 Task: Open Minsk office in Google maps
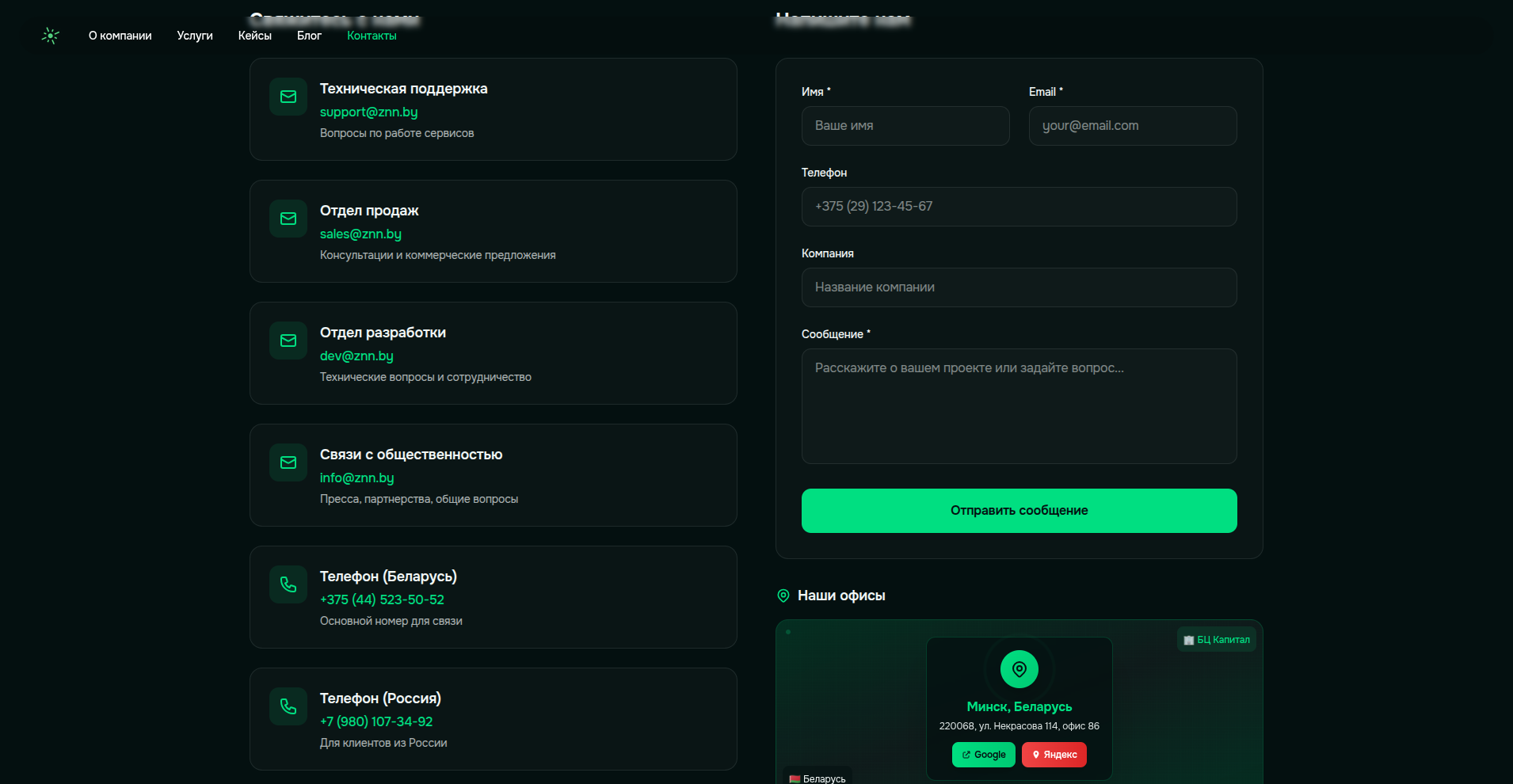(x=983, y=755)
